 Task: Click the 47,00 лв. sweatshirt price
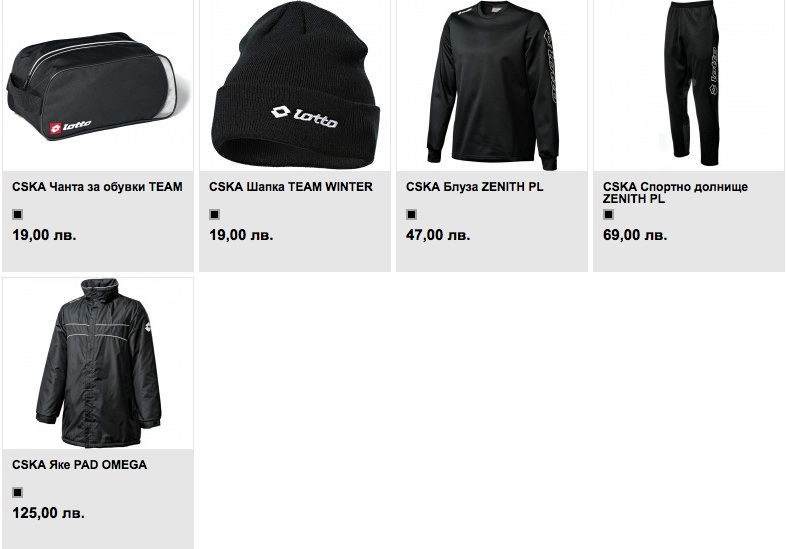[438, 235]
